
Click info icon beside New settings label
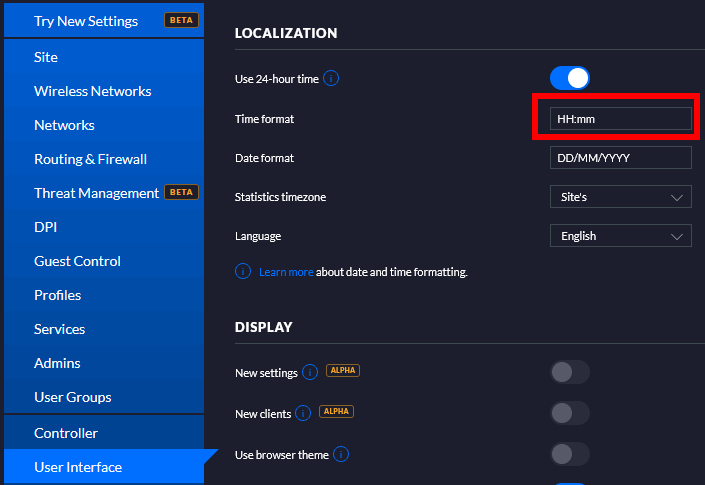pos(310,372)
